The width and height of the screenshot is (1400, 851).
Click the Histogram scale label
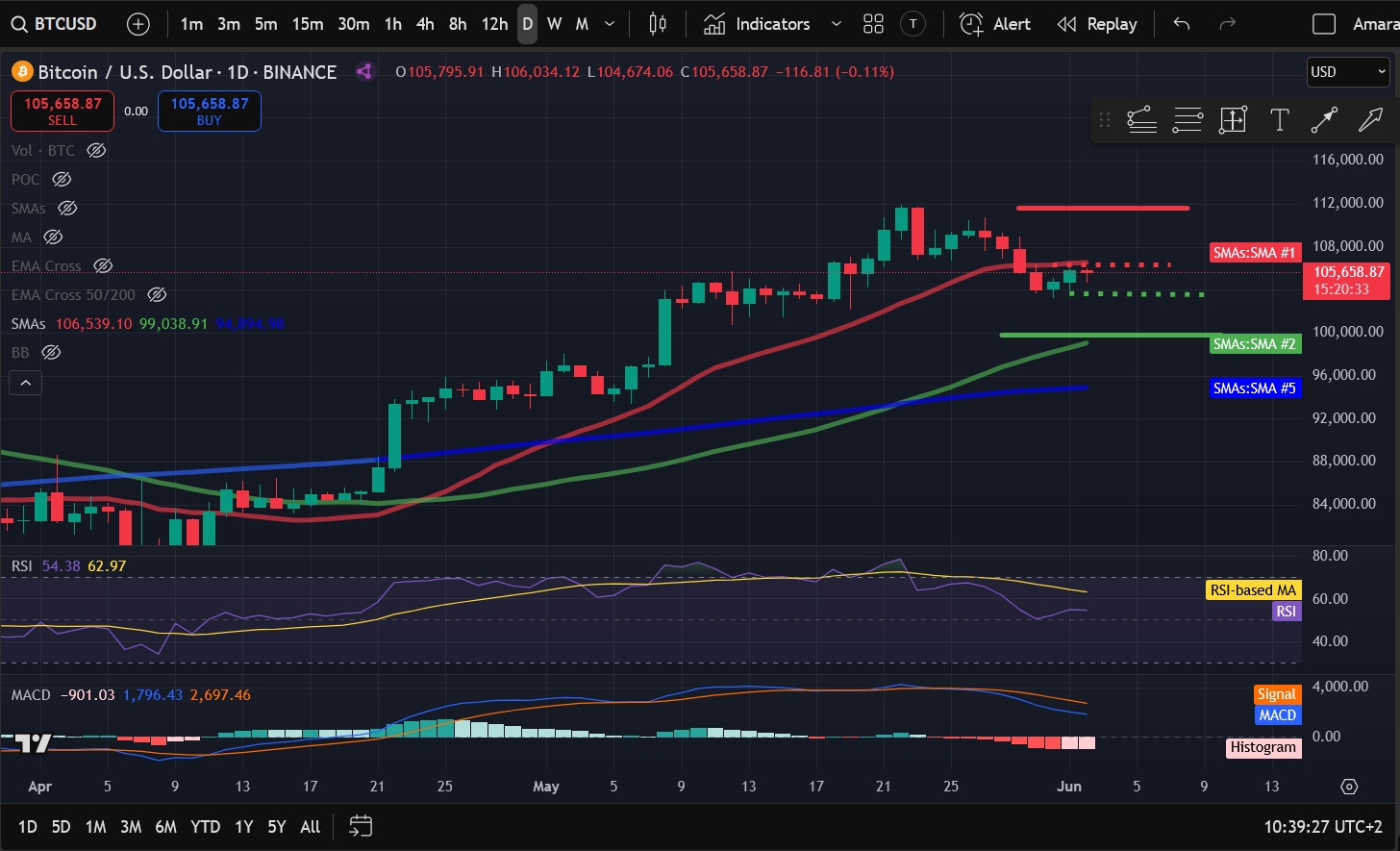click(1264, 747)
